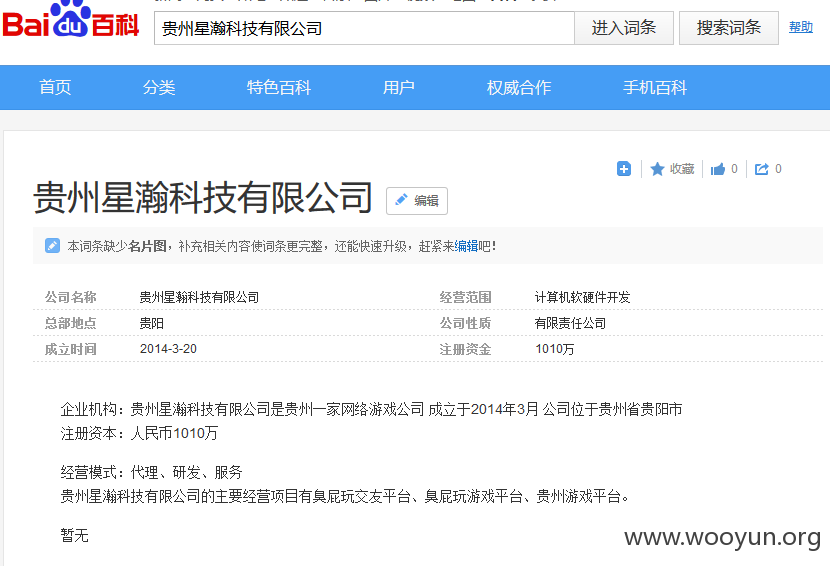Click the share arrow icon
The height and width of the screenshot is (566, 830).
pos(761,169)
